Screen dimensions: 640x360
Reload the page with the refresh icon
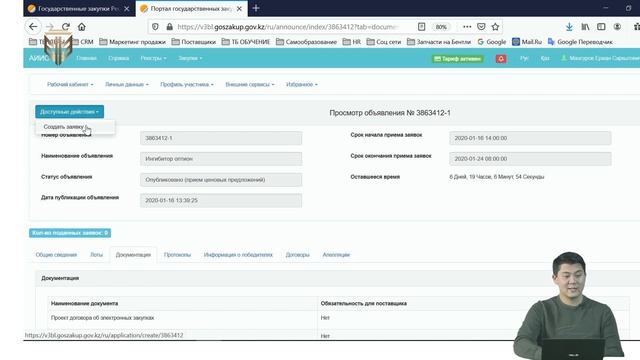[66, 27]
